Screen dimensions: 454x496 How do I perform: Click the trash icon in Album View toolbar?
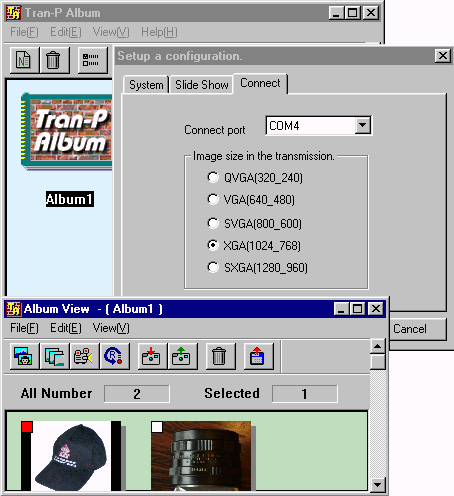(x=220, y=356)
